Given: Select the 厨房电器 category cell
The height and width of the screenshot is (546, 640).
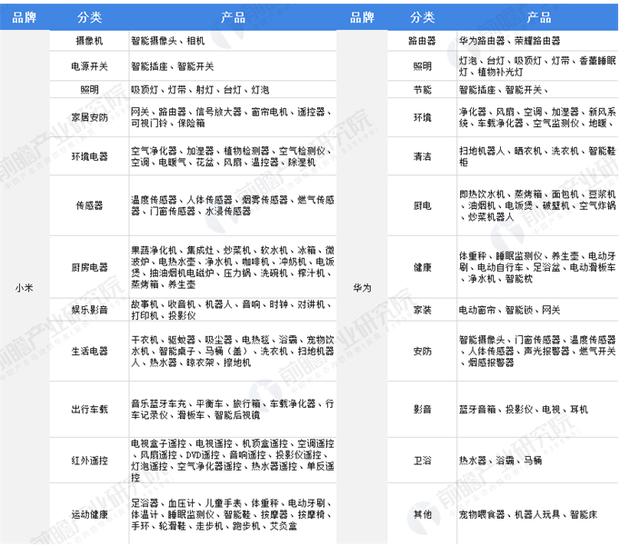Looking at the screenshot, I should point(88,267).
